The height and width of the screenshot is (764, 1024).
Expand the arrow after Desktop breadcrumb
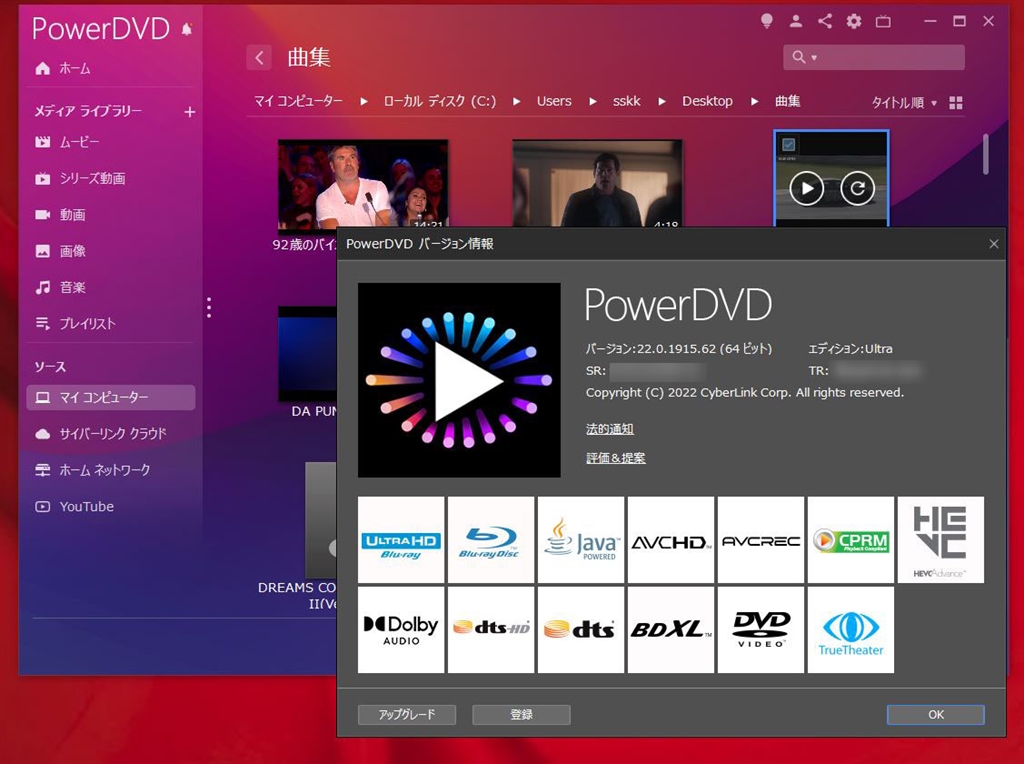(754, 101)
